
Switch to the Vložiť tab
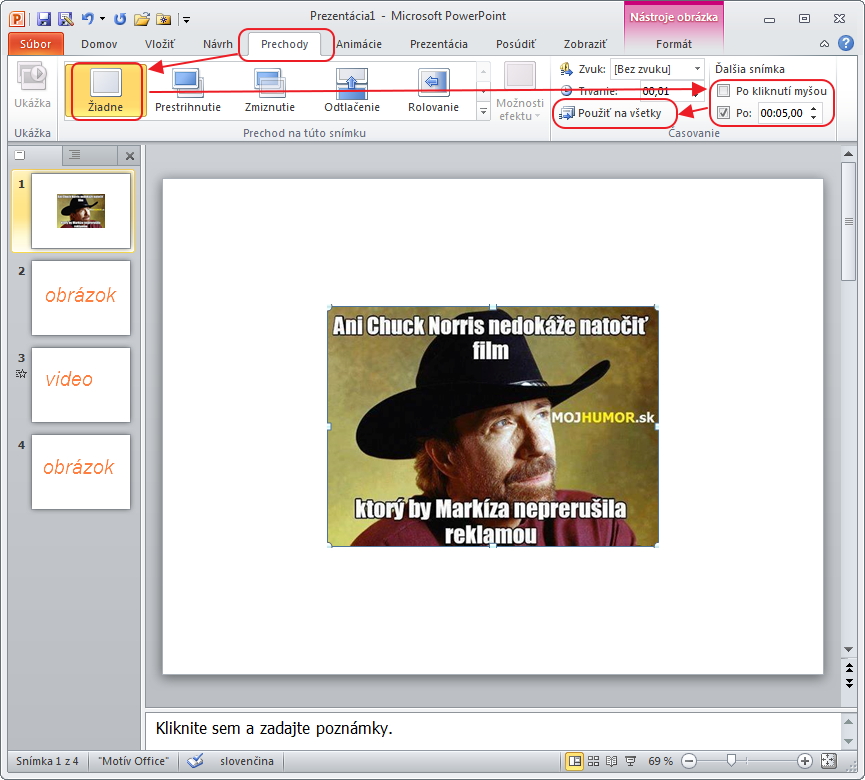[x=159, y=44]
